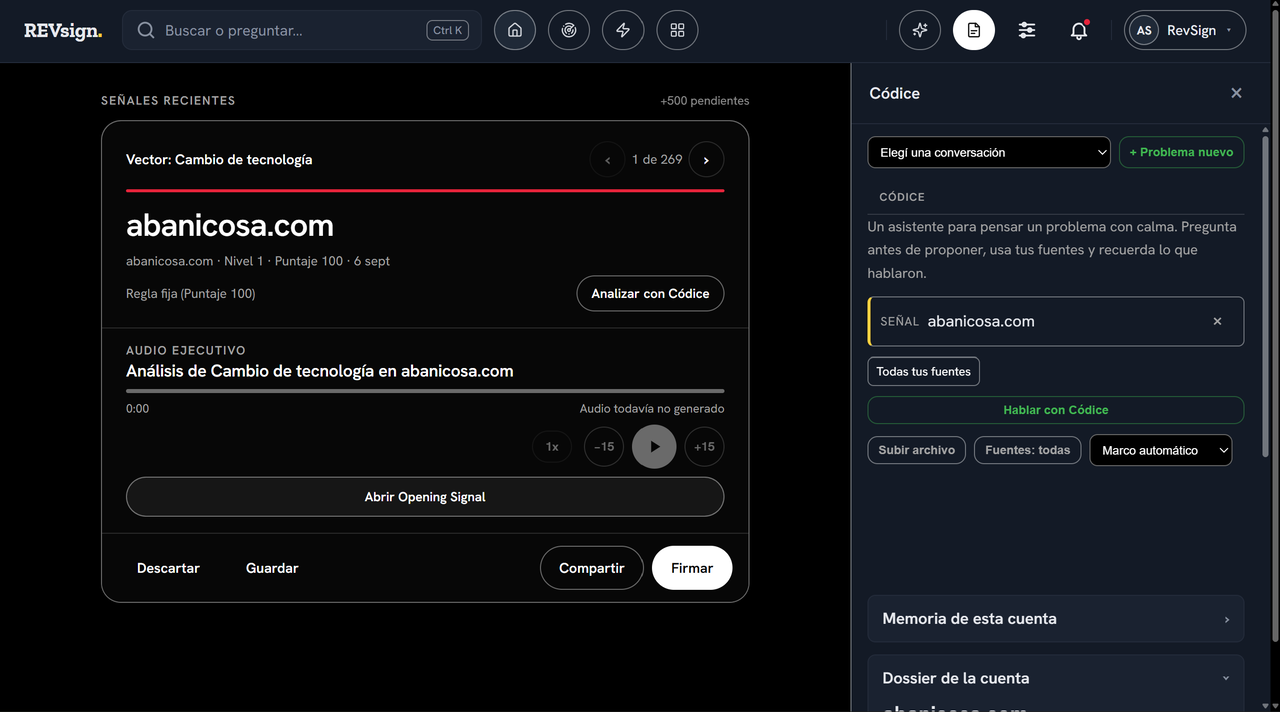Click Fuentes: todas button
The width and height of the screenshot is (1280, 712).
(x=1028, y=450)
